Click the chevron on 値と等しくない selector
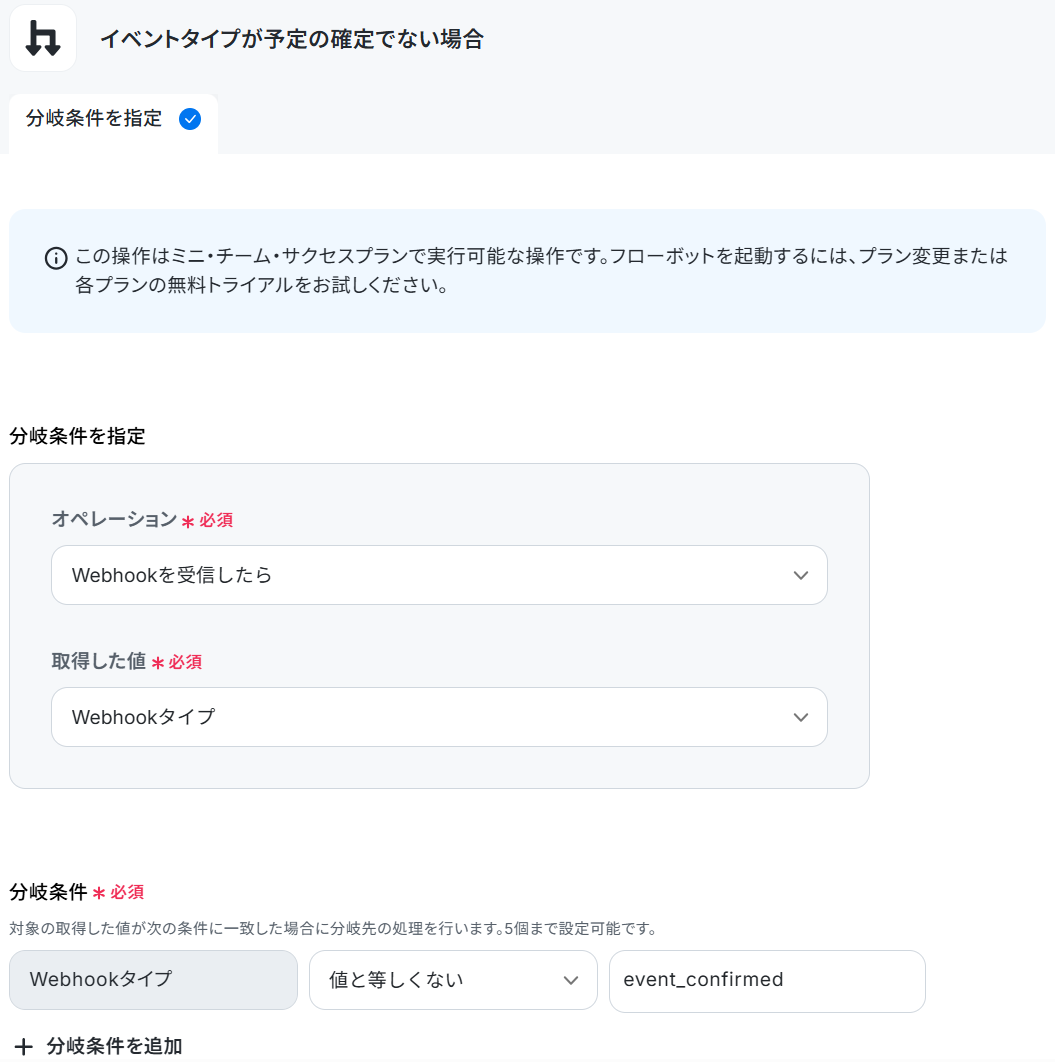Viewport: 1055px width, 1062px height. pos(571,980)
